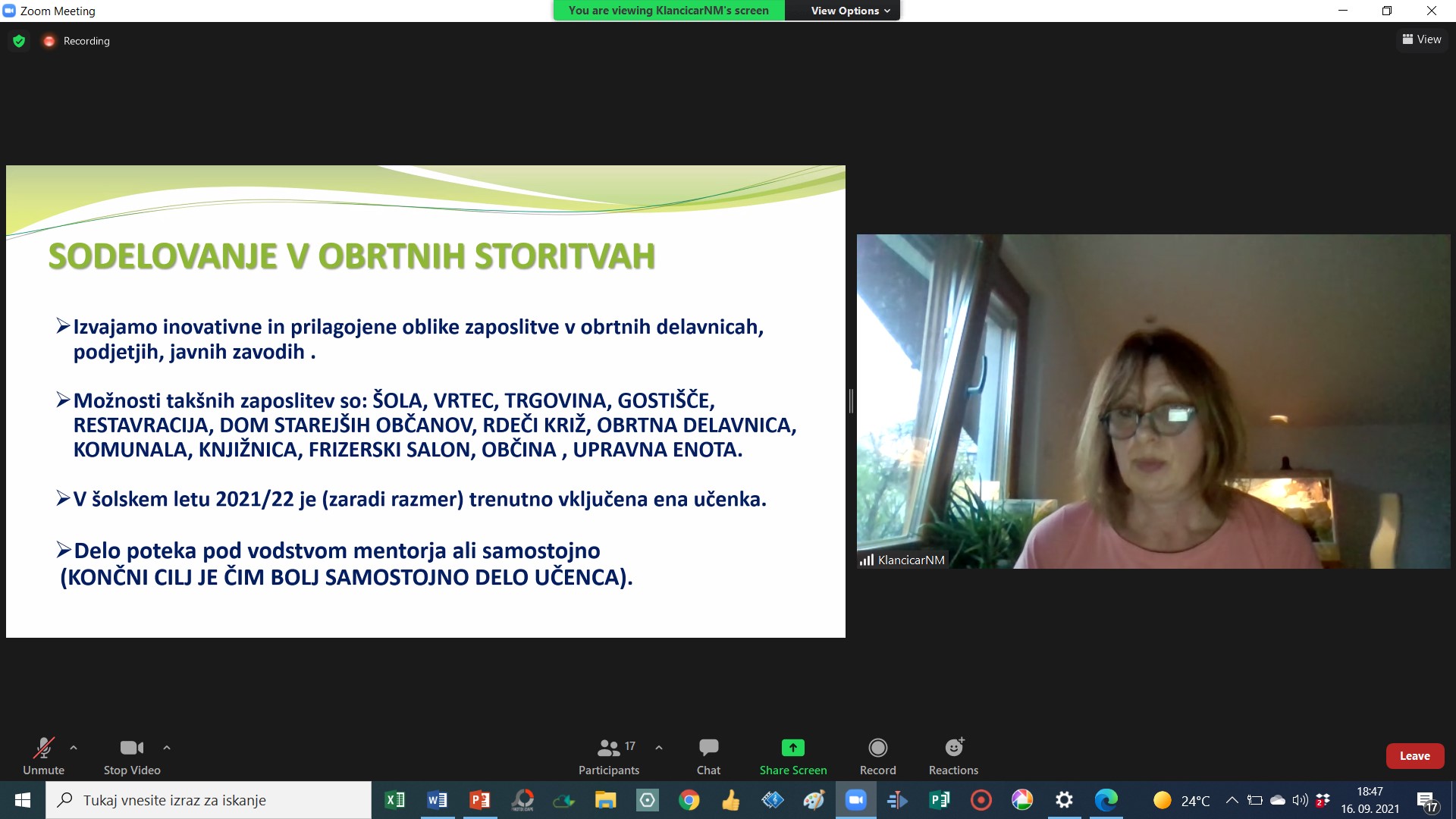Select KlancicarNM video thumbnail
1456x819 pixels.
coord(1153,401)
